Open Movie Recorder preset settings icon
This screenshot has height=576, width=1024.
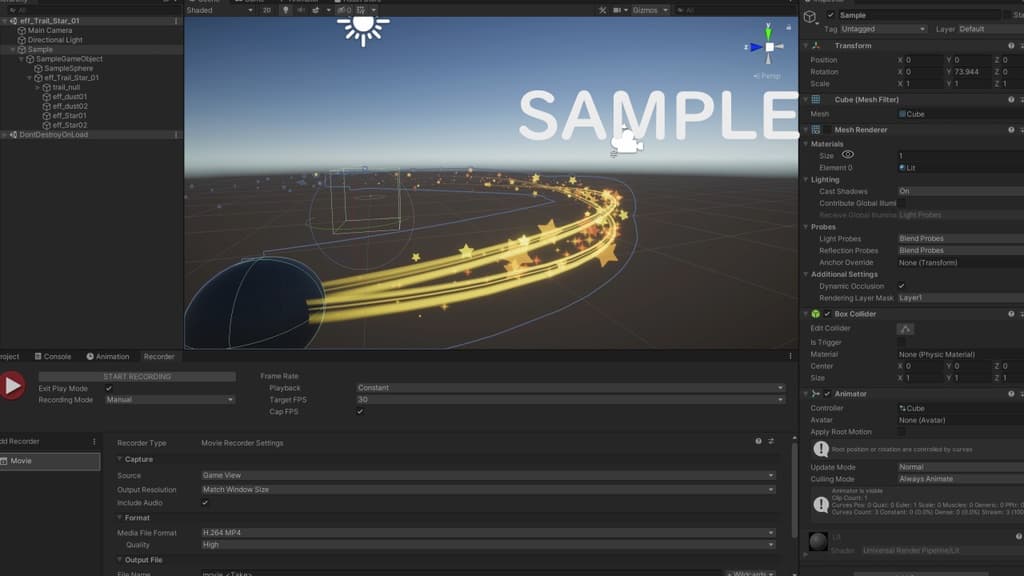770,442
